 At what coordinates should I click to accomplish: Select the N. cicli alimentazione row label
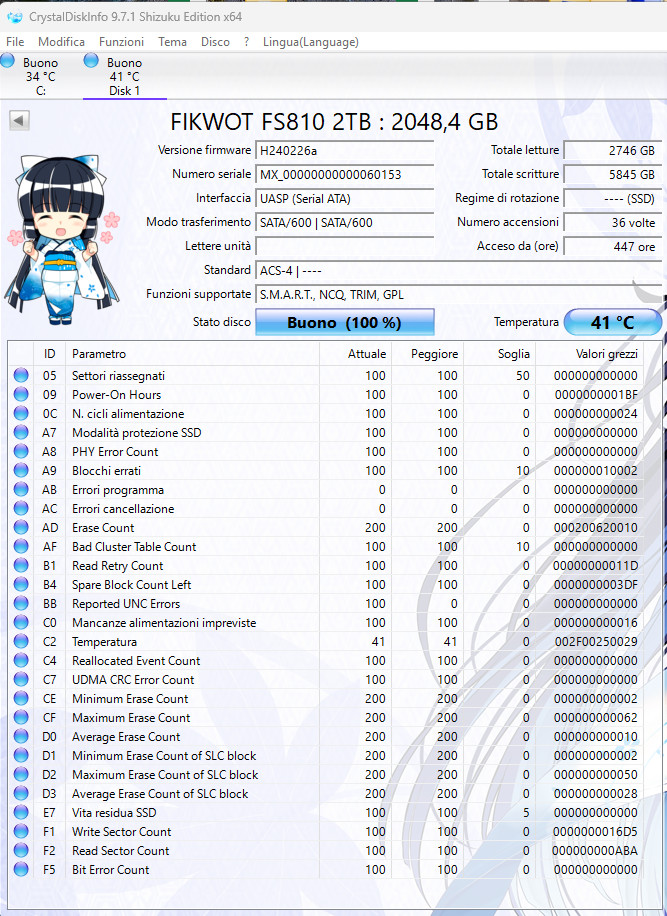(x=128, y=414)
